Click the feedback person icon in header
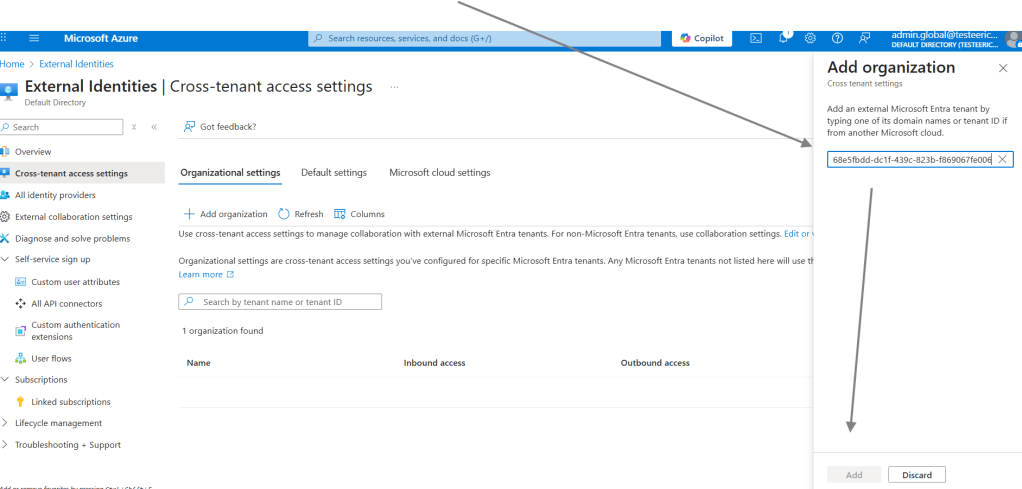This screenshot has height=489, width=1022. pos(864,38)
